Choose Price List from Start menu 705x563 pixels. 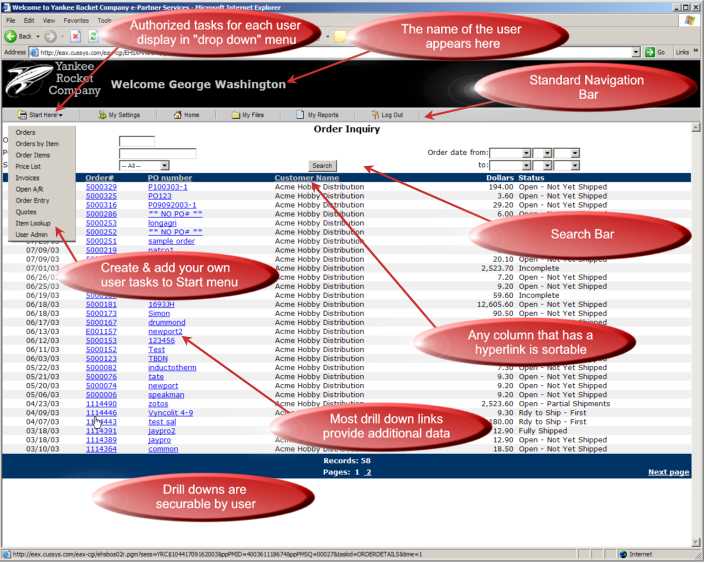tap(29, 167)
